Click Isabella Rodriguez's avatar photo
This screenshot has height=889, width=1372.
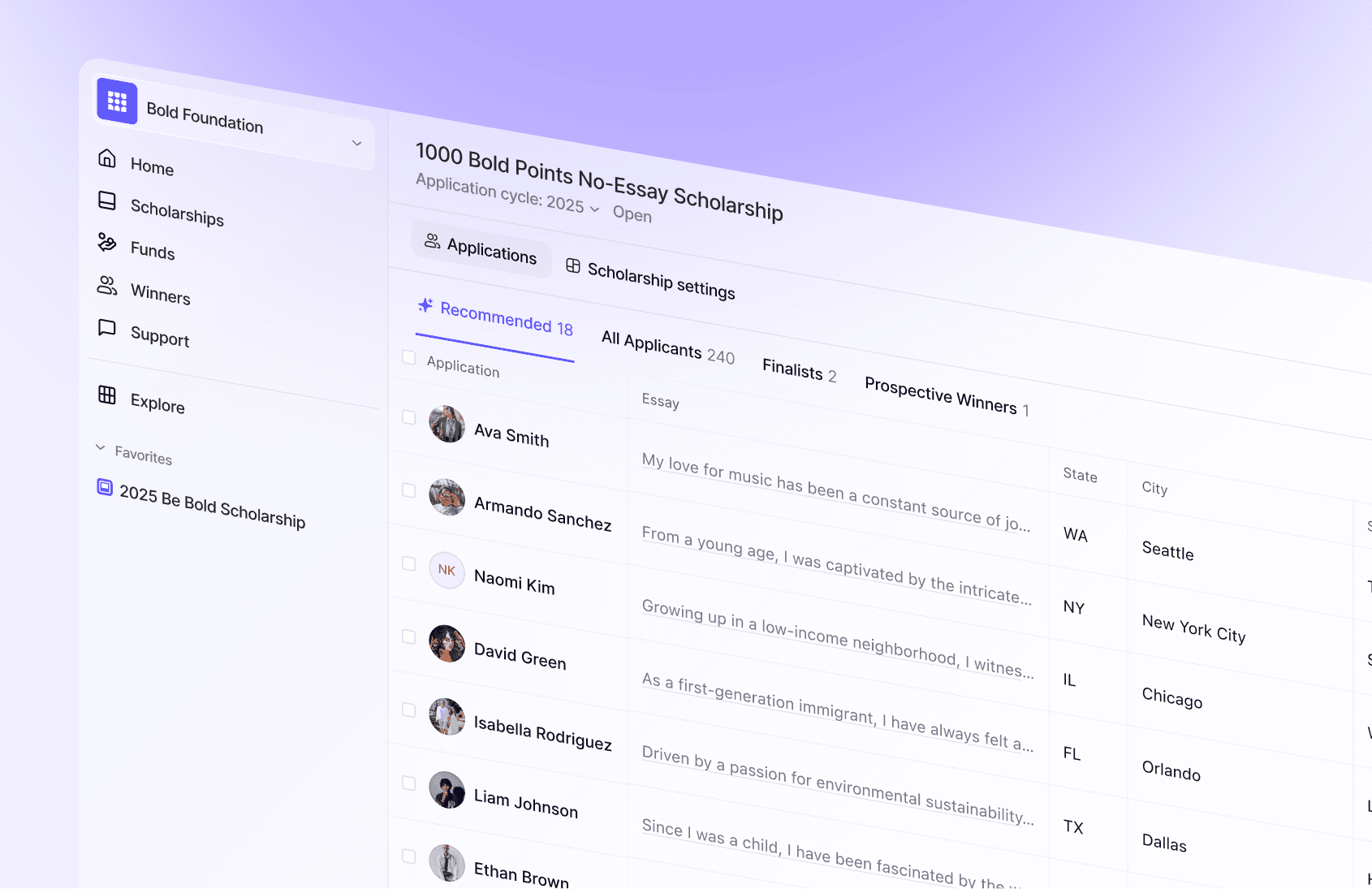(x=447, y=716)
